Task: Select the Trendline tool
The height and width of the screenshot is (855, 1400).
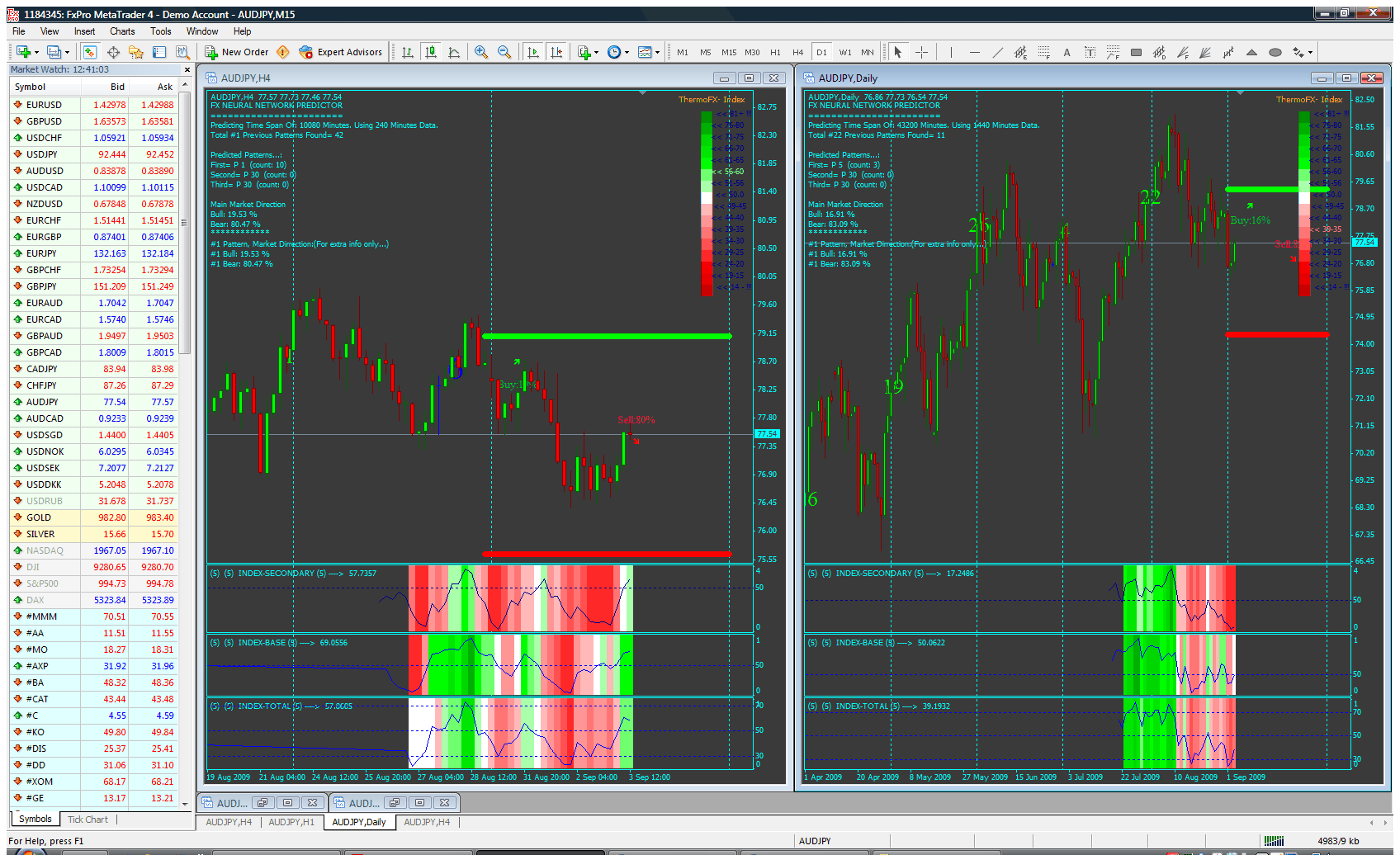Action: coord(997,52)
